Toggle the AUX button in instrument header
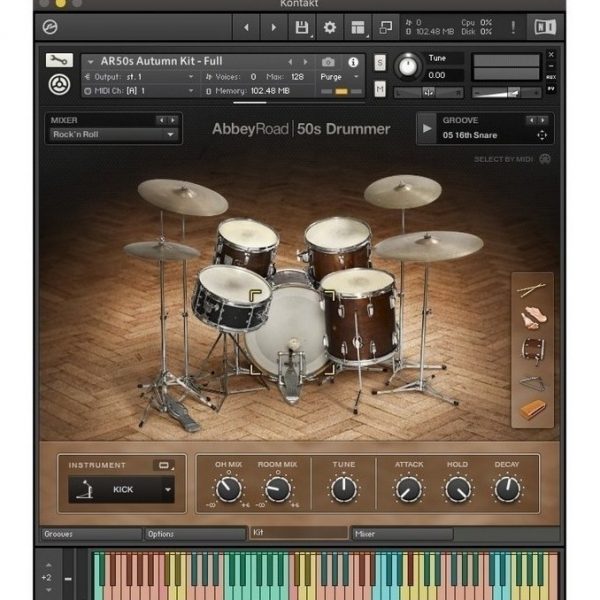Viewport: 600px width, 600px height. tap(551, 77)
